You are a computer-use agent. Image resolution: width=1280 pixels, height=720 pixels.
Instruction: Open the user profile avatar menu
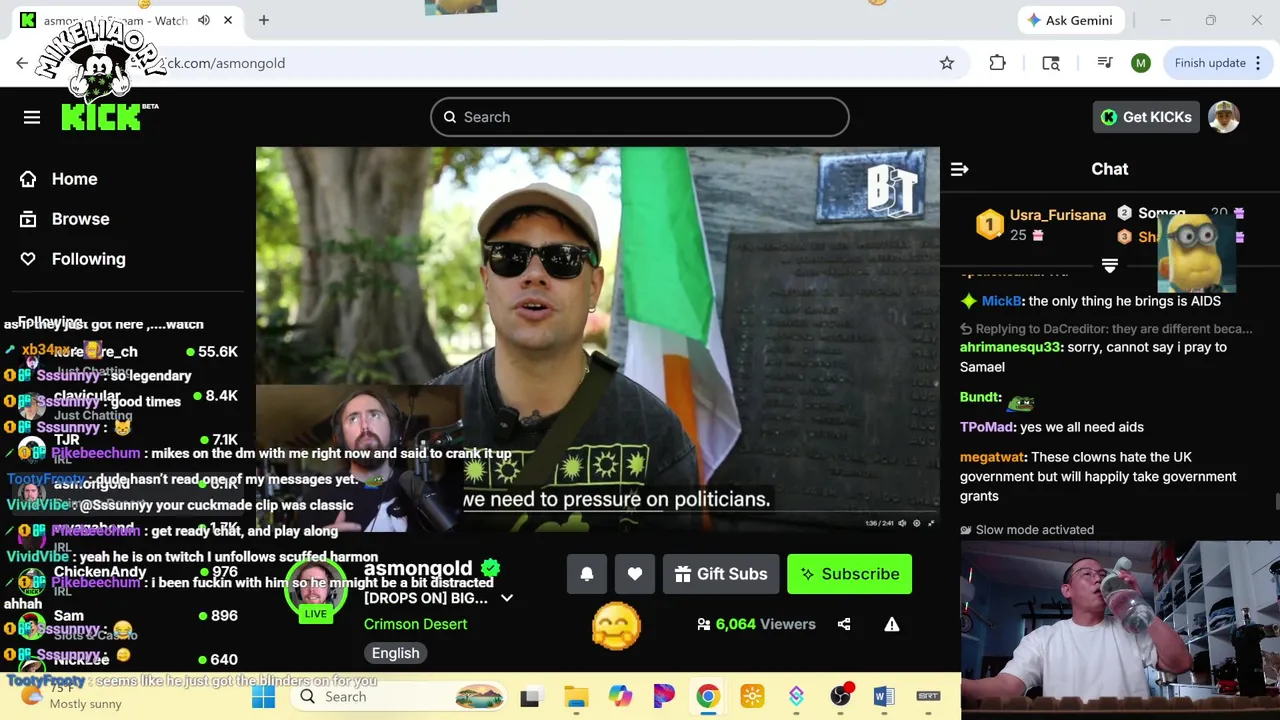coord(1224,117)
